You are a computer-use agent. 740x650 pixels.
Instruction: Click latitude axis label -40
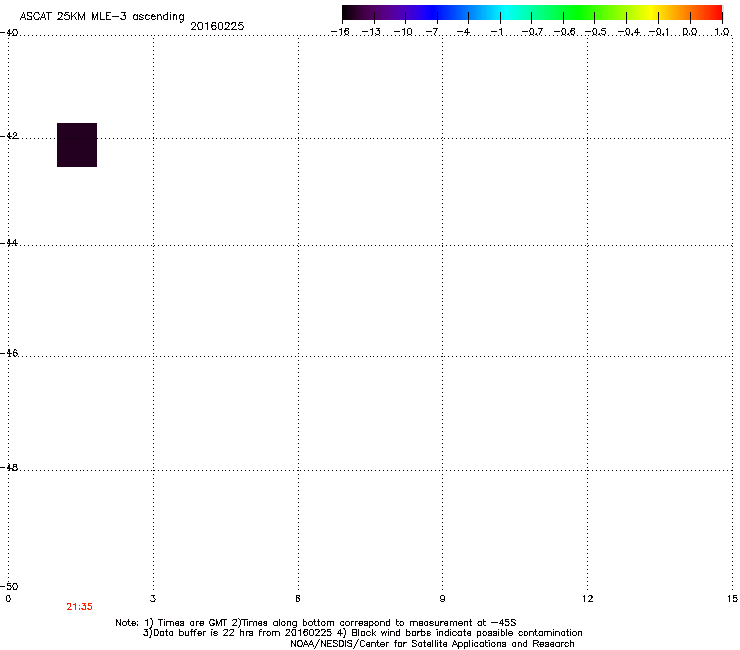pyautogui.click(x=9, y=33)
